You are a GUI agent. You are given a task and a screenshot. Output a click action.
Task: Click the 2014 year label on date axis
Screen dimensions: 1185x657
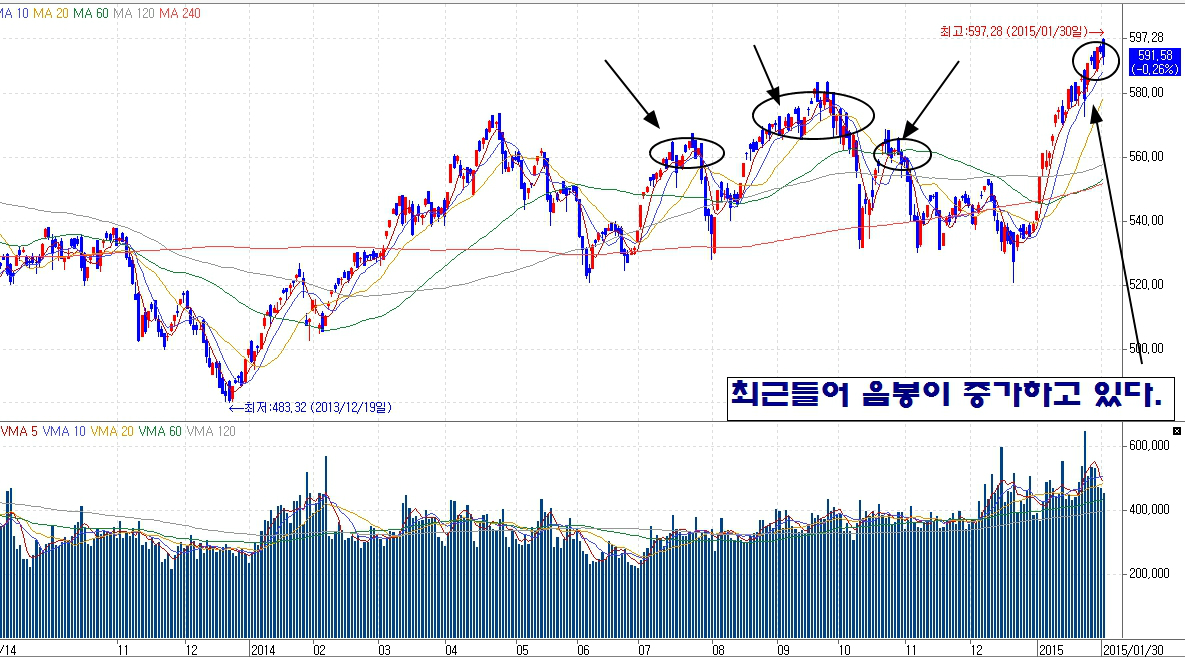point(263,649)
